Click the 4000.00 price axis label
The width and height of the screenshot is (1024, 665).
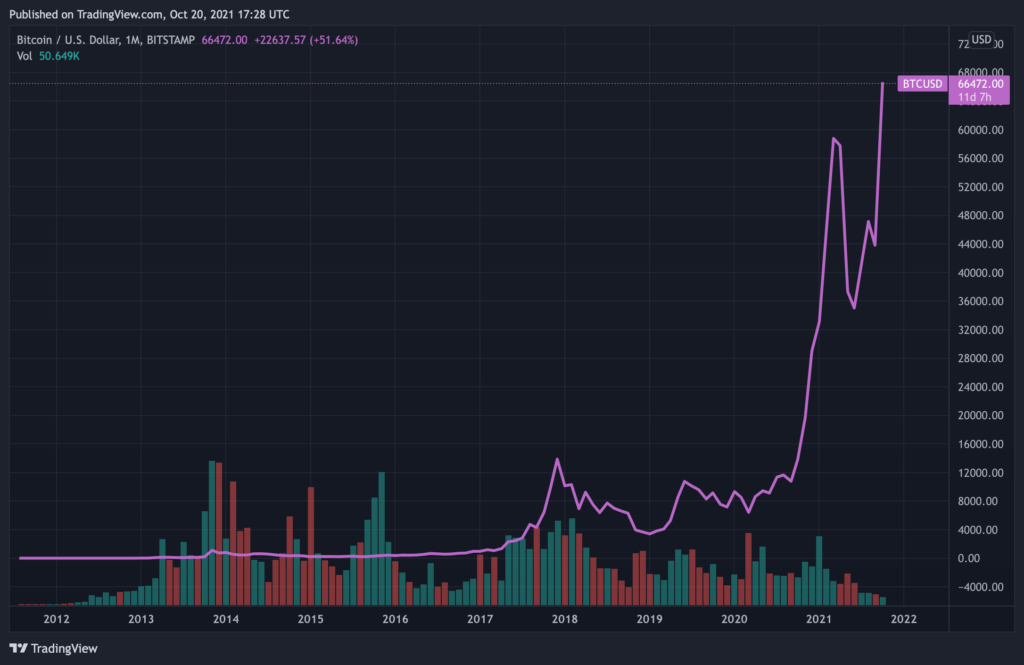pyautogui.click(x=978, y=530)
